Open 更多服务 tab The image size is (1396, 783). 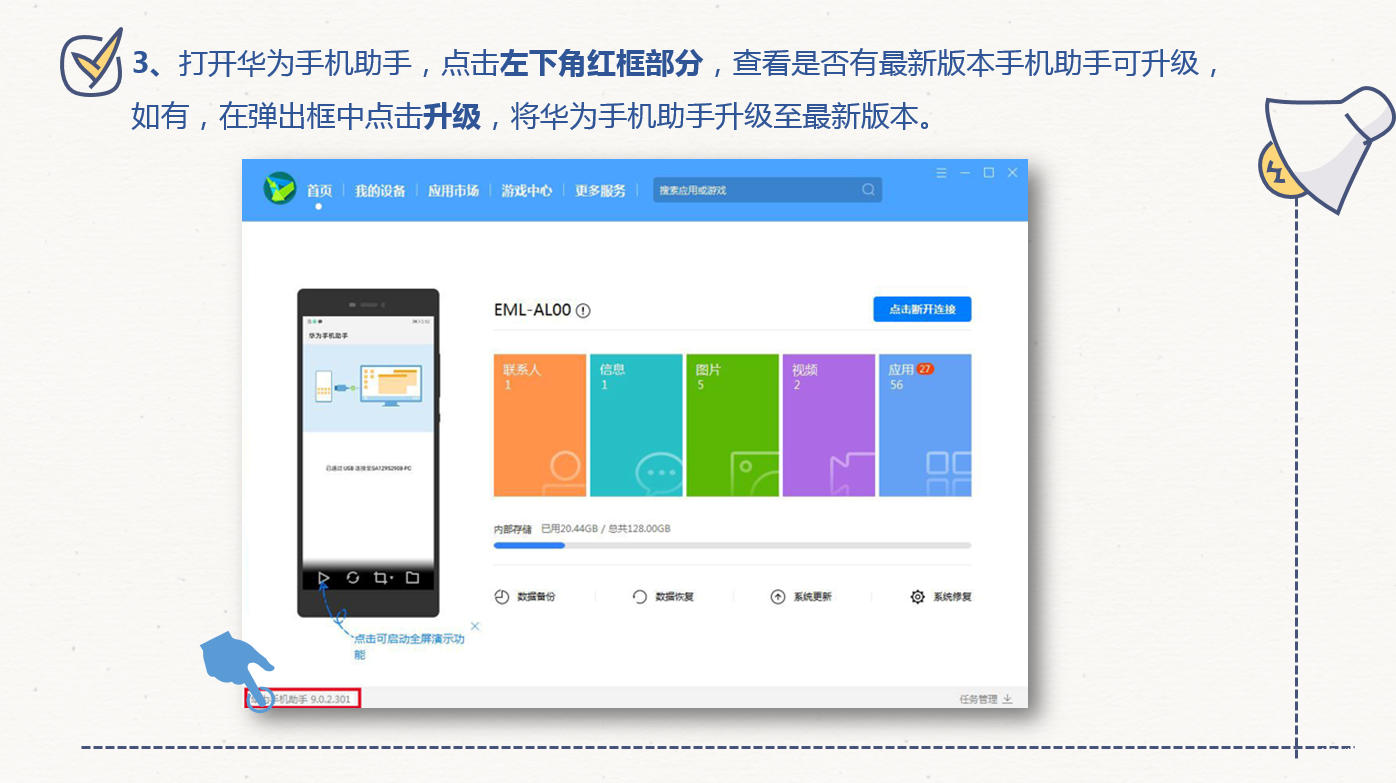(x=600, y=190)
